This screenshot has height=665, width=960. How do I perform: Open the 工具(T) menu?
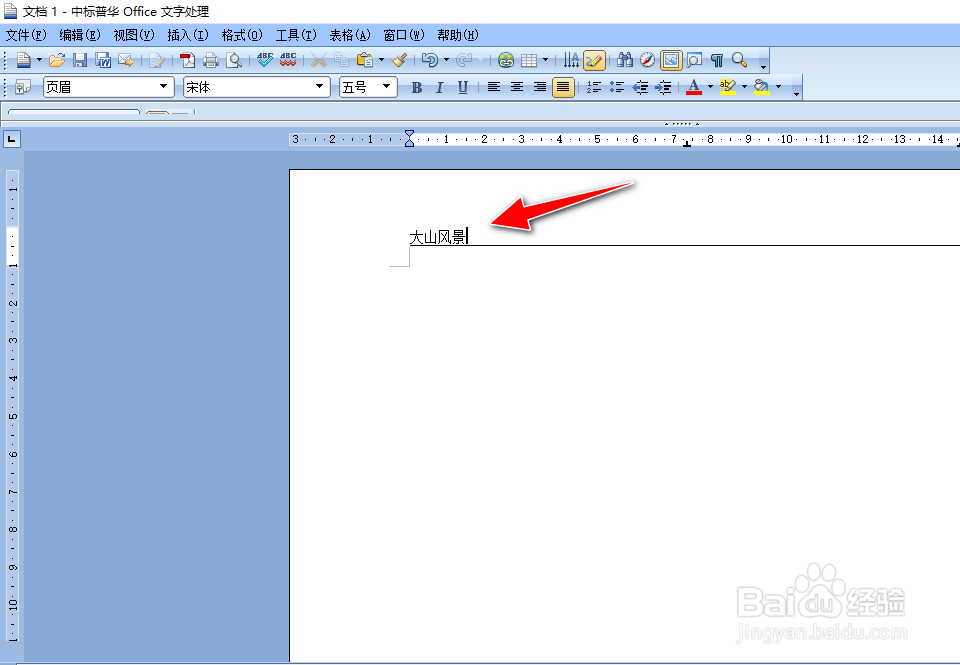click(296, 36)
